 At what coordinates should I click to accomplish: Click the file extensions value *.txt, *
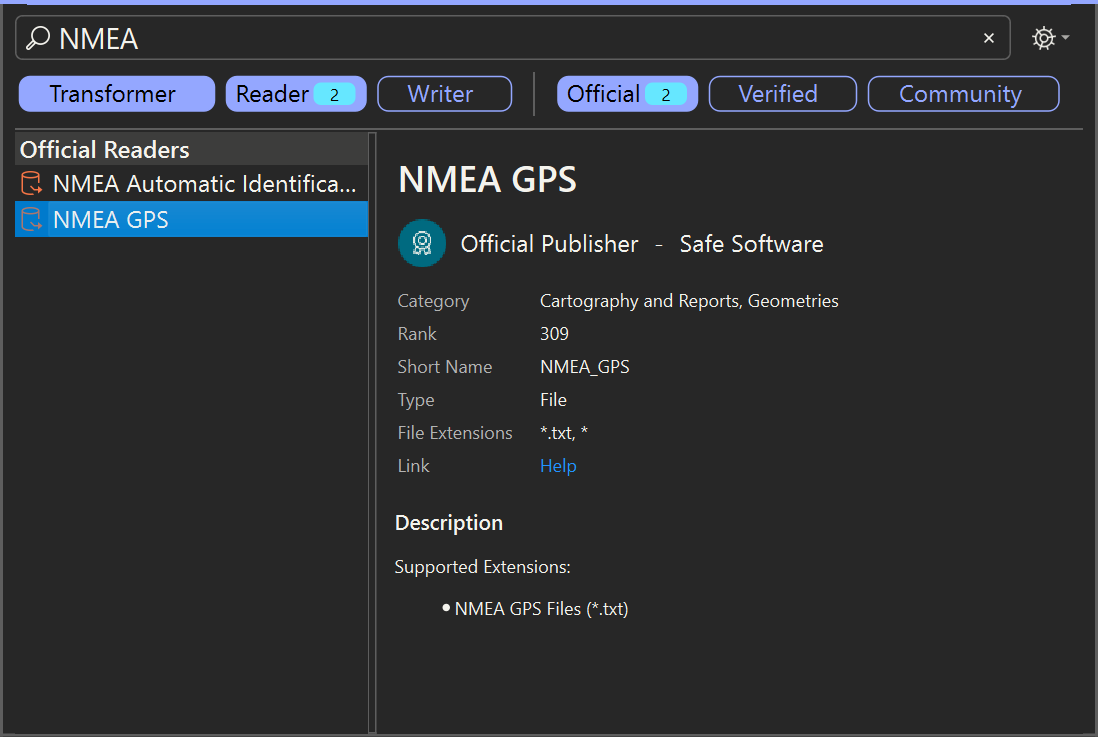tap(564, 433)
